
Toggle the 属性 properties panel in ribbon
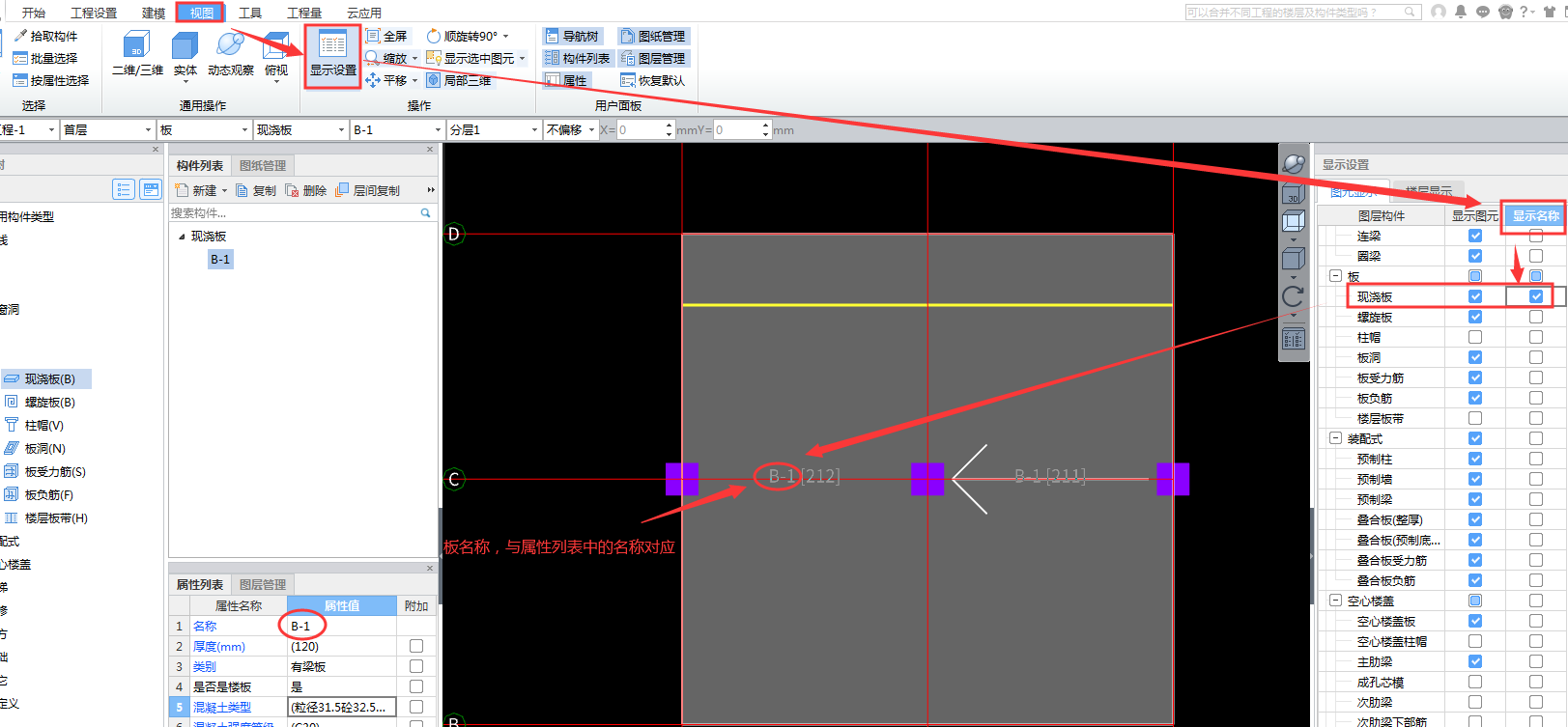coord(566,80)
